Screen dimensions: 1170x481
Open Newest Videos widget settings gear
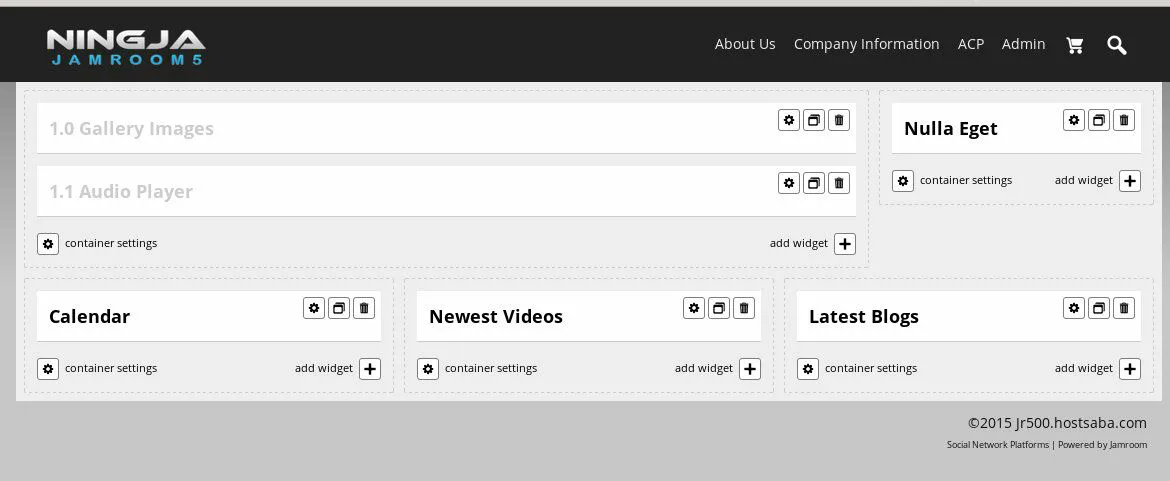694,308
